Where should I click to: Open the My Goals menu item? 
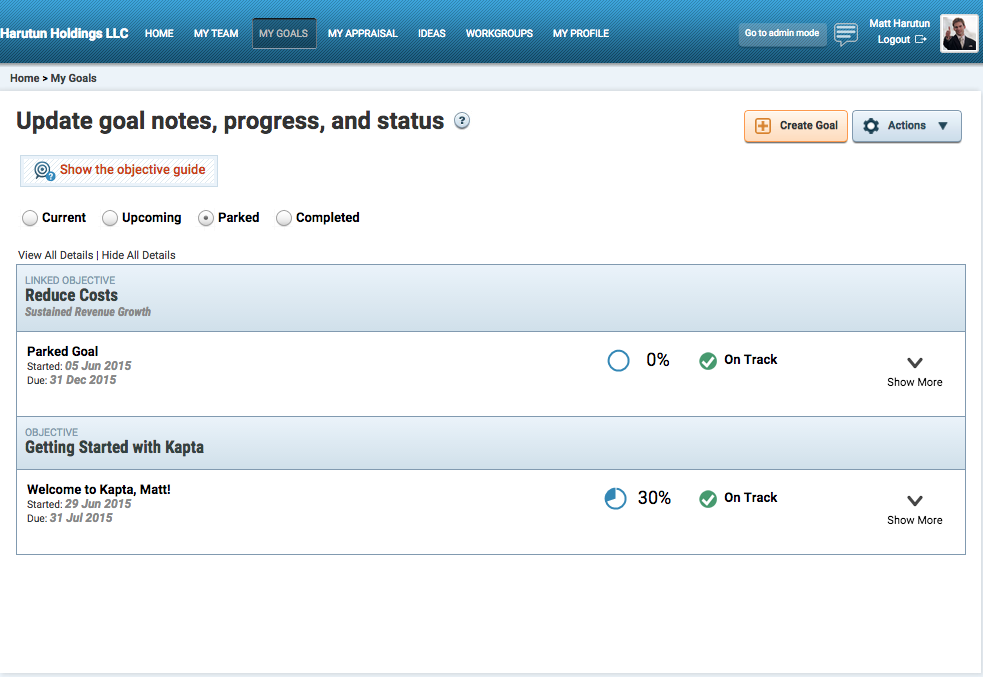[x=284, y=33]
